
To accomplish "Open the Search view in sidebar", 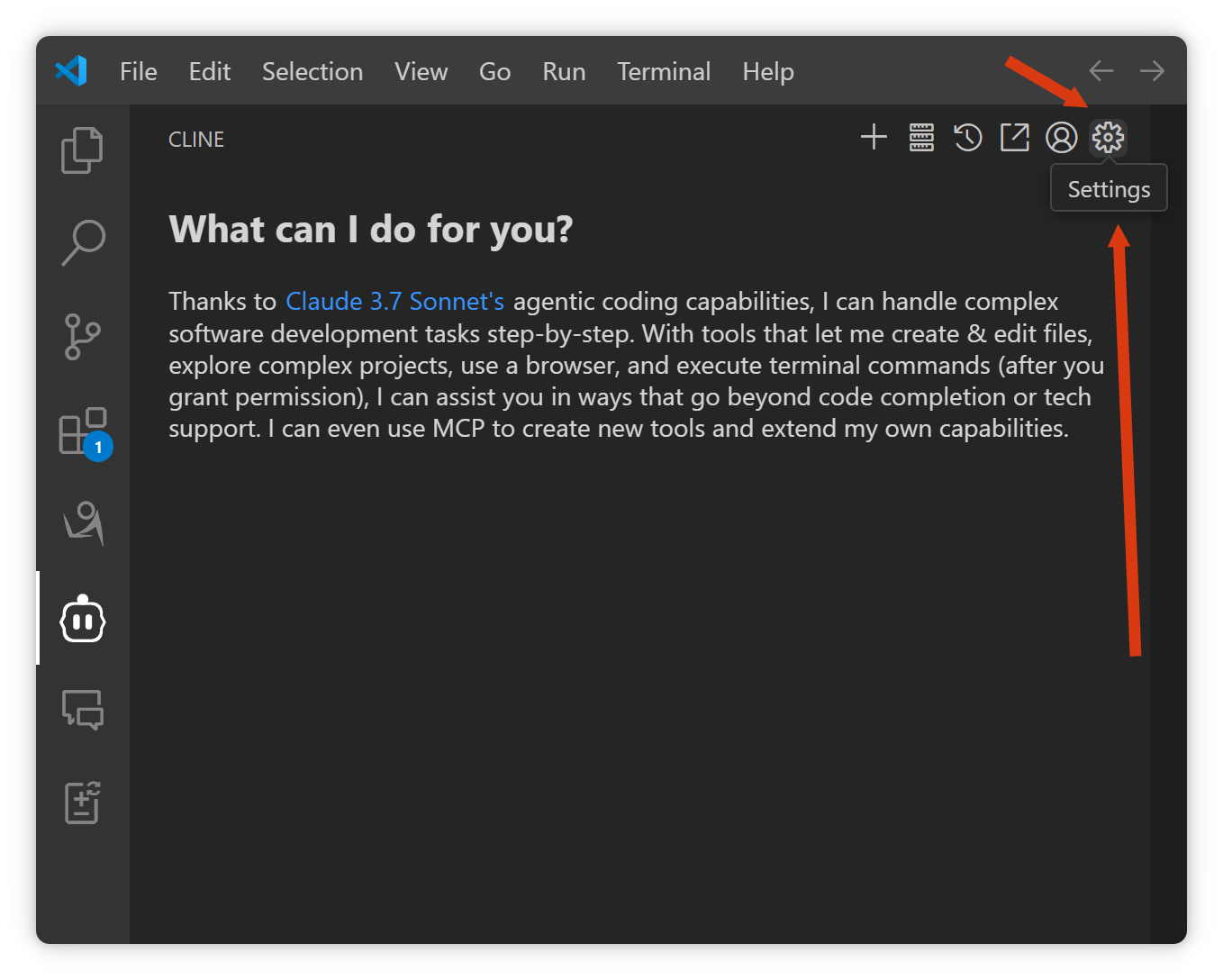I will coord(82,243).
